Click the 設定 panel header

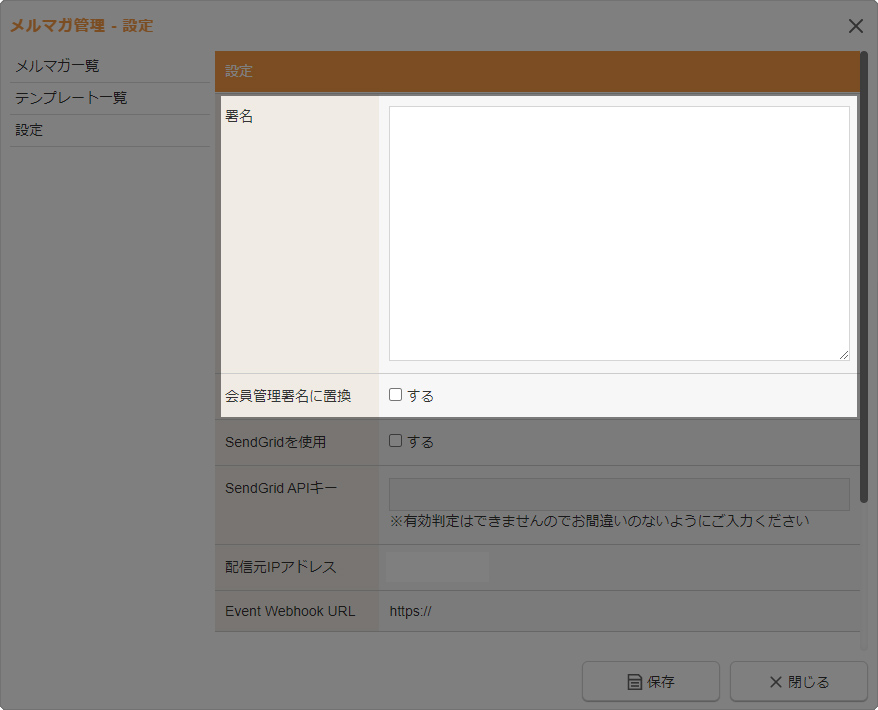[537, 72]
